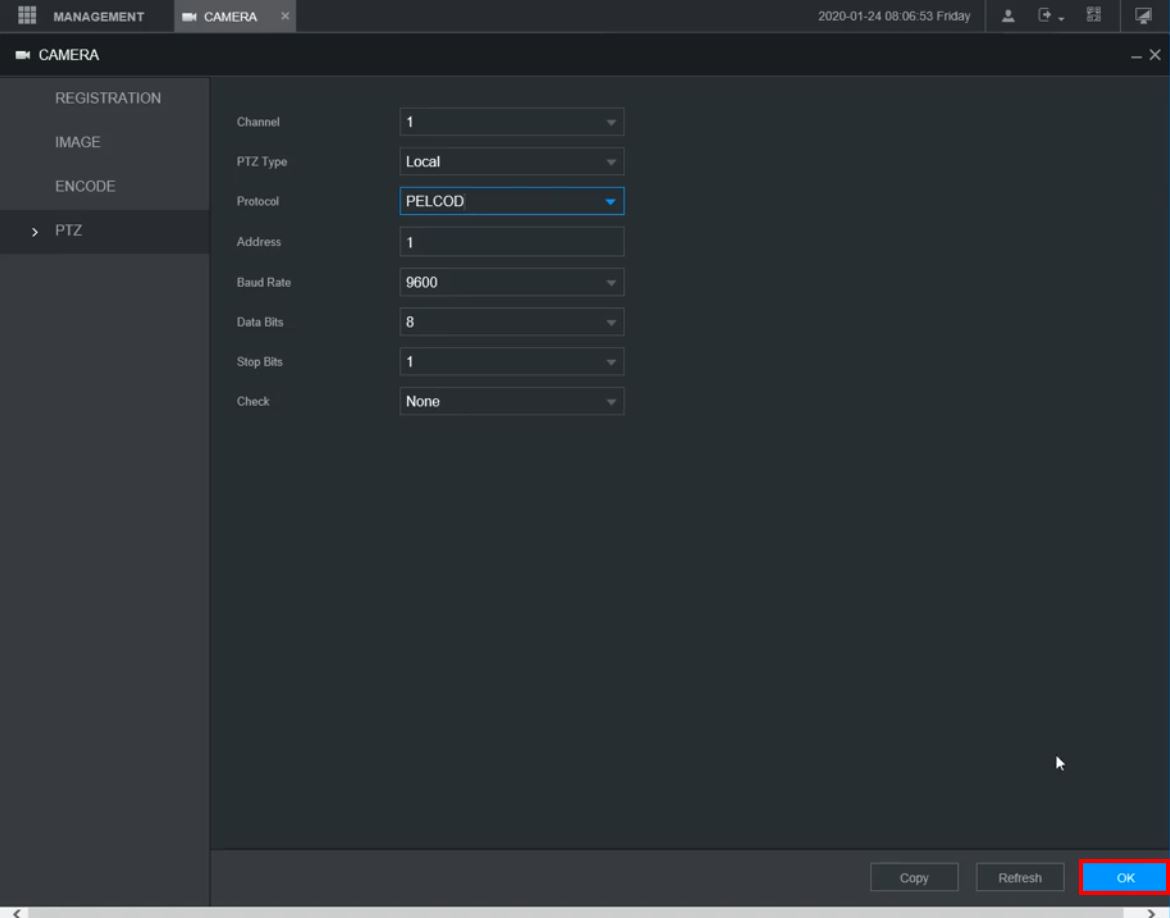Expand the PTZ Type dropdown
Viewport: 1170px width, 918px height.
click(511, 162)
